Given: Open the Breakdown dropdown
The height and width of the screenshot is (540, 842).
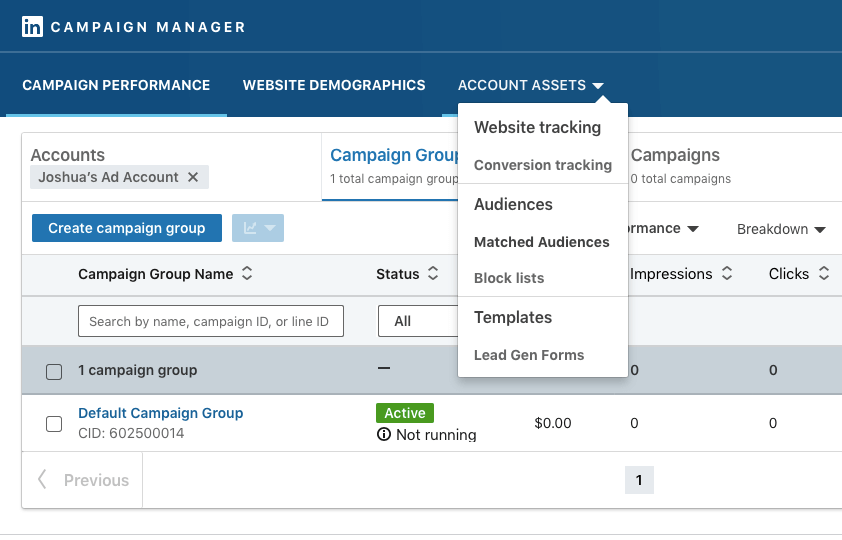Looking at the screenshot, I should pos(781,229).
